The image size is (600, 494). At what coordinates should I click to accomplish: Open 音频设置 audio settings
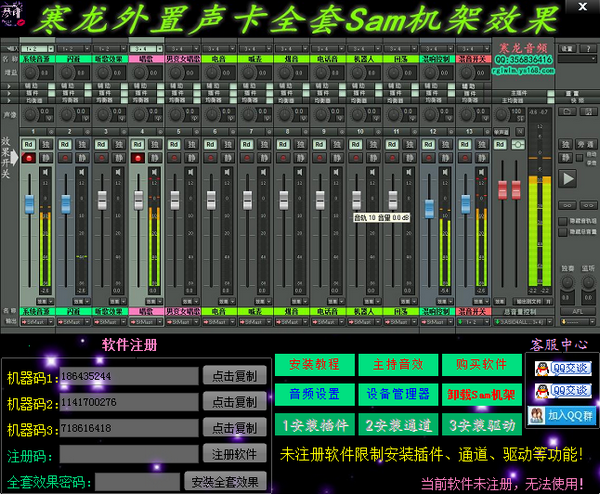point(313,394)
